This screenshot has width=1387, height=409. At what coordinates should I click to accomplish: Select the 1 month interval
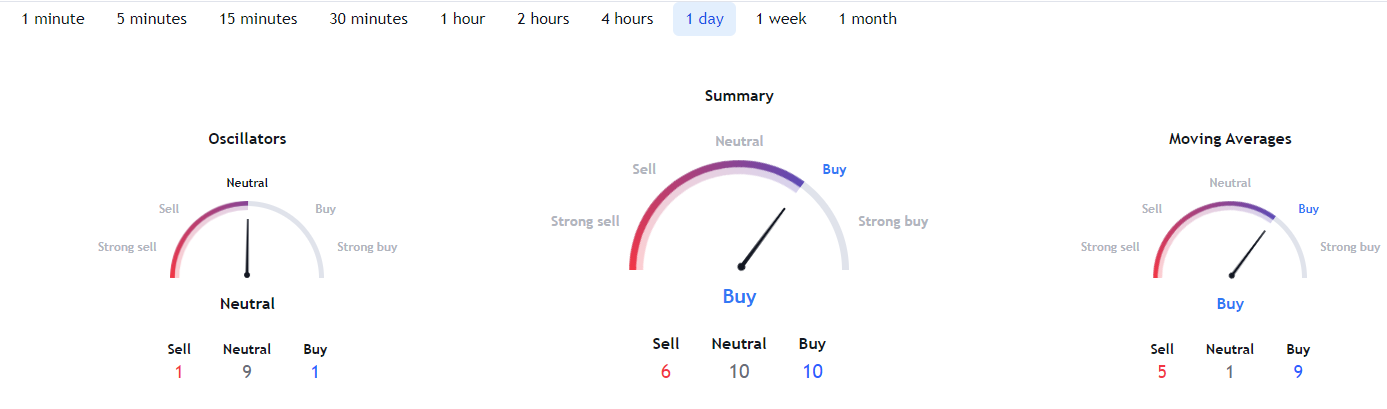867,19
